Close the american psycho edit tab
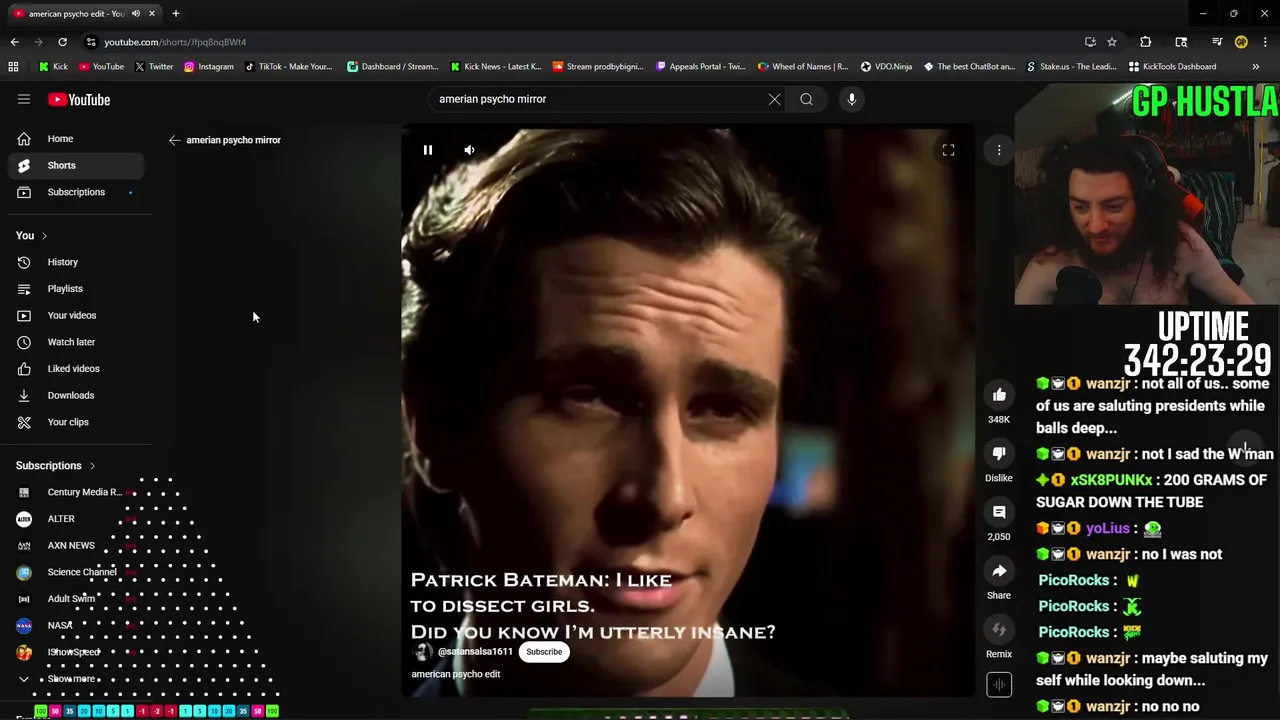This screenshot has width=1280, height=720. pos(153,14)
